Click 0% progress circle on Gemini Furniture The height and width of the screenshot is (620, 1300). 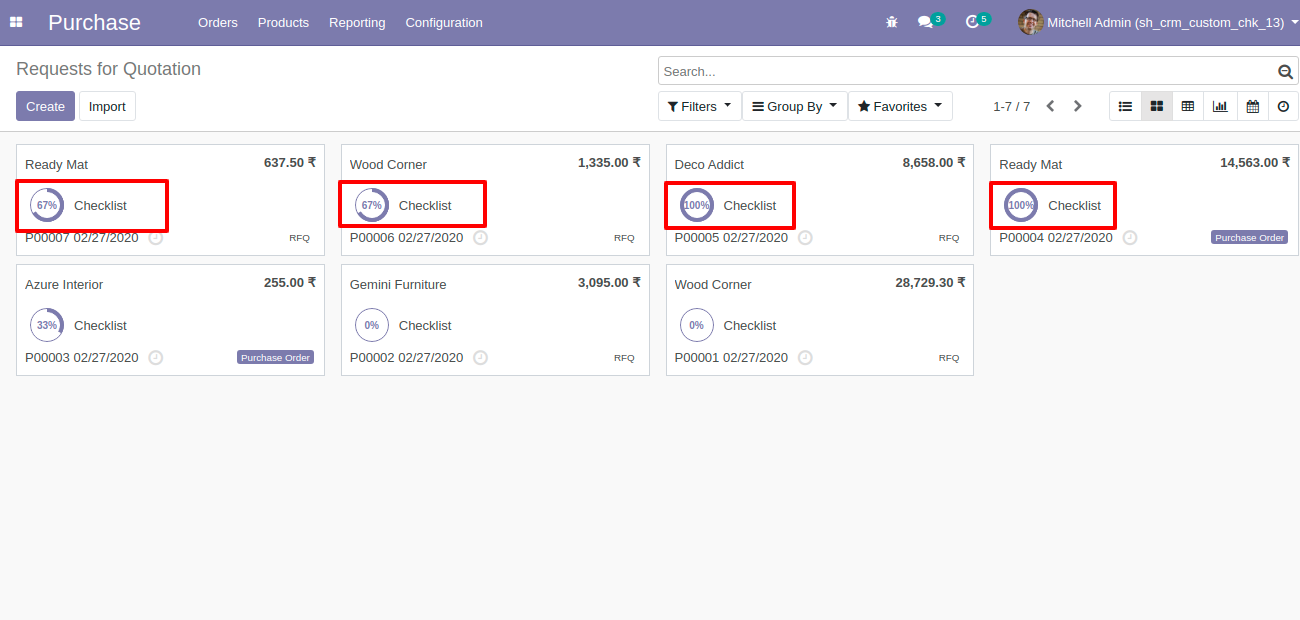pos(372,325)
